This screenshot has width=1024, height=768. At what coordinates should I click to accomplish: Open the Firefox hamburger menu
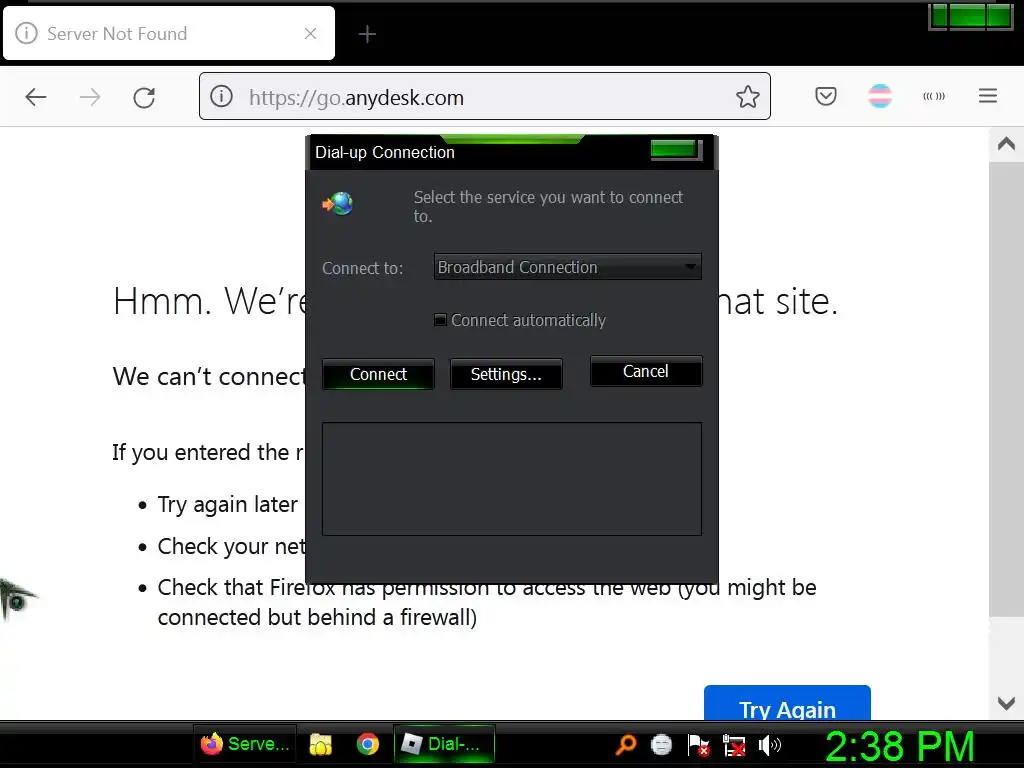(987, 96)
